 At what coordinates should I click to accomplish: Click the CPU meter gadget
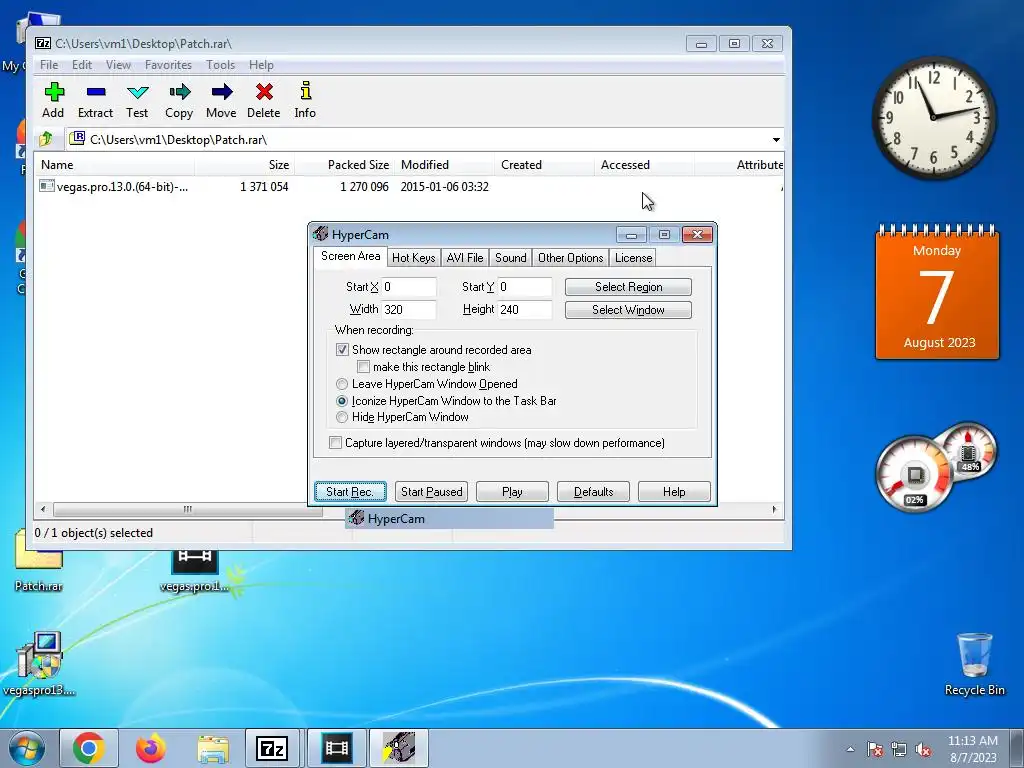[916, 474]
